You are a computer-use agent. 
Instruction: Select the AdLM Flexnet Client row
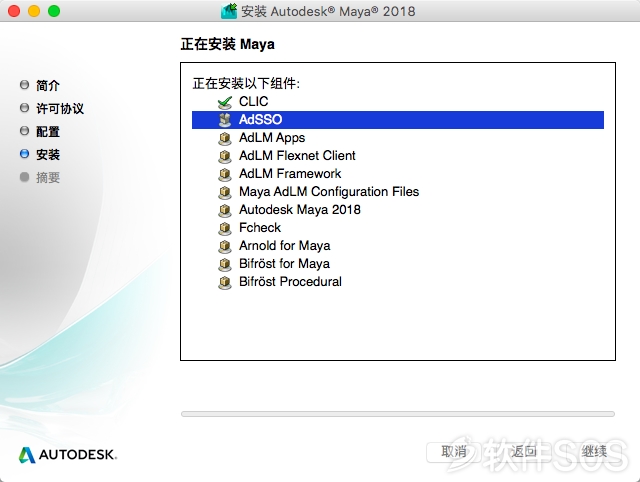coord(398,156)
